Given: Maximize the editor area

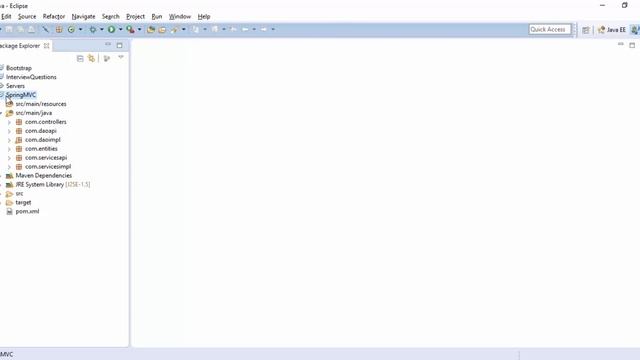Looking at the screenshot, I should 632,45.
